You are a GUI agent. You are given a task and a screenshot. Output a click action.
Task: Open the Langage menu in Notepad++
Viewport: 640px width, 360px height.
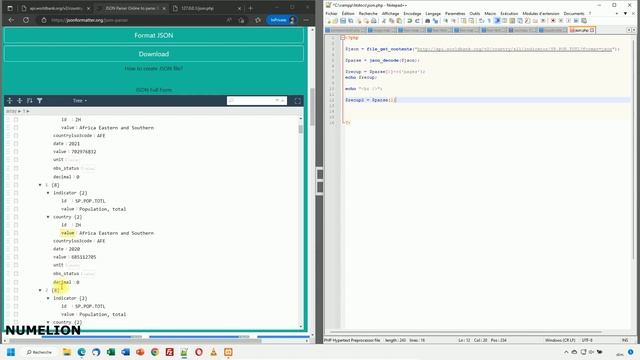433,13
